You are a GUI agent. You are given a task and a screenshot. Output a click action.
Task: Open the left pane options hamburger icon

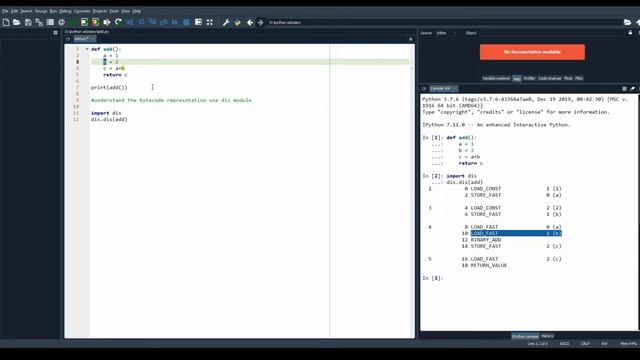click(x=56, y=33)
